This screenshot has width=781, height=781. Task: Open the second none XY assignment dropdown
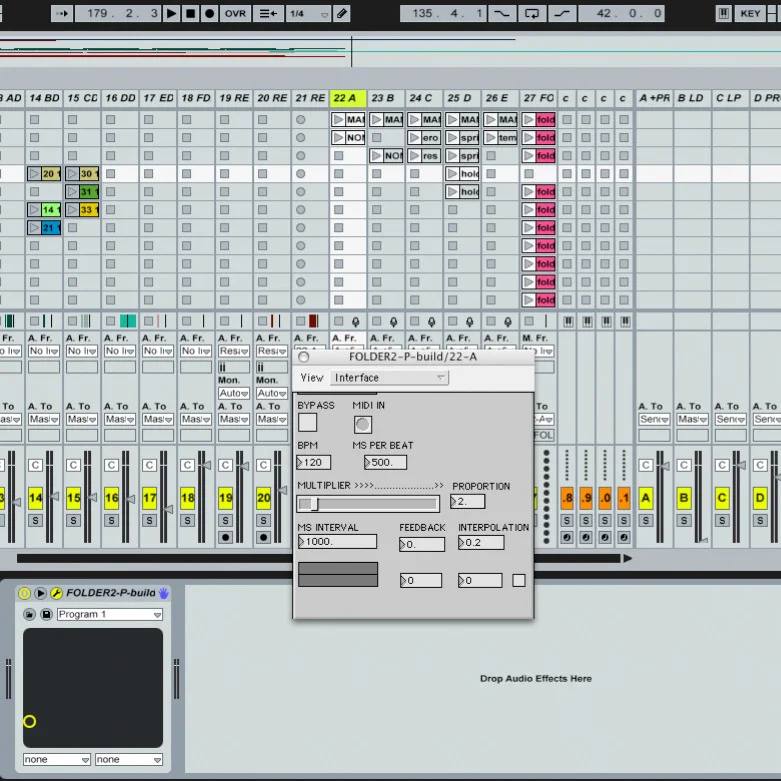pos(129,760)
